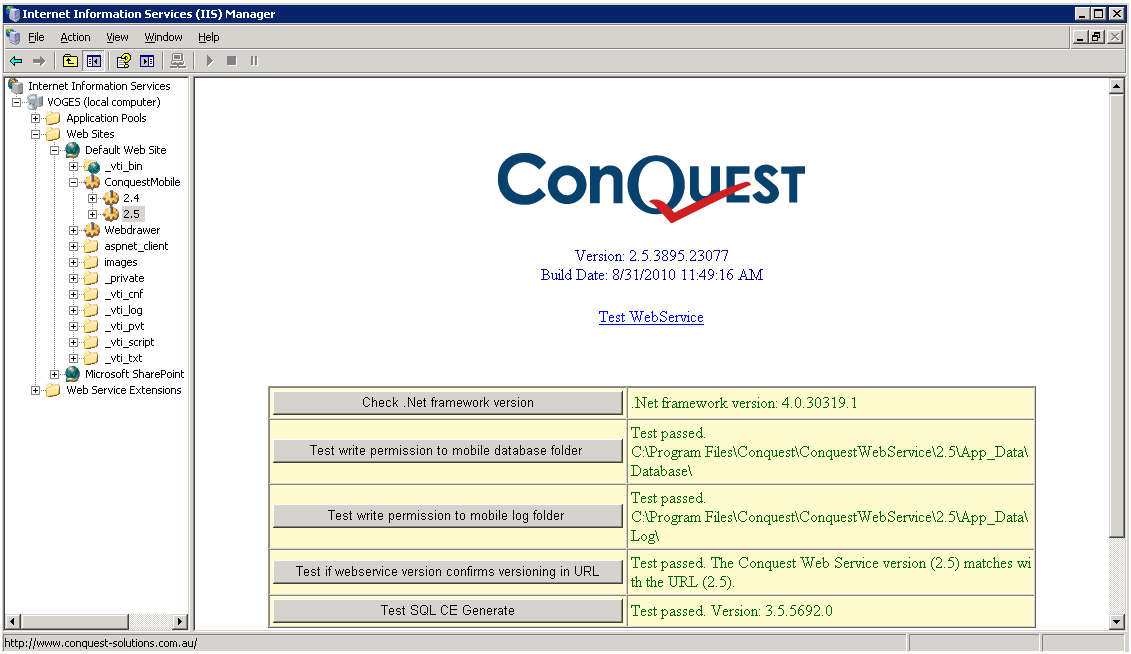Toggle the show/hide console tree button
The height and width of the screenshot is (654, 1131).
(x=94, y=61)
